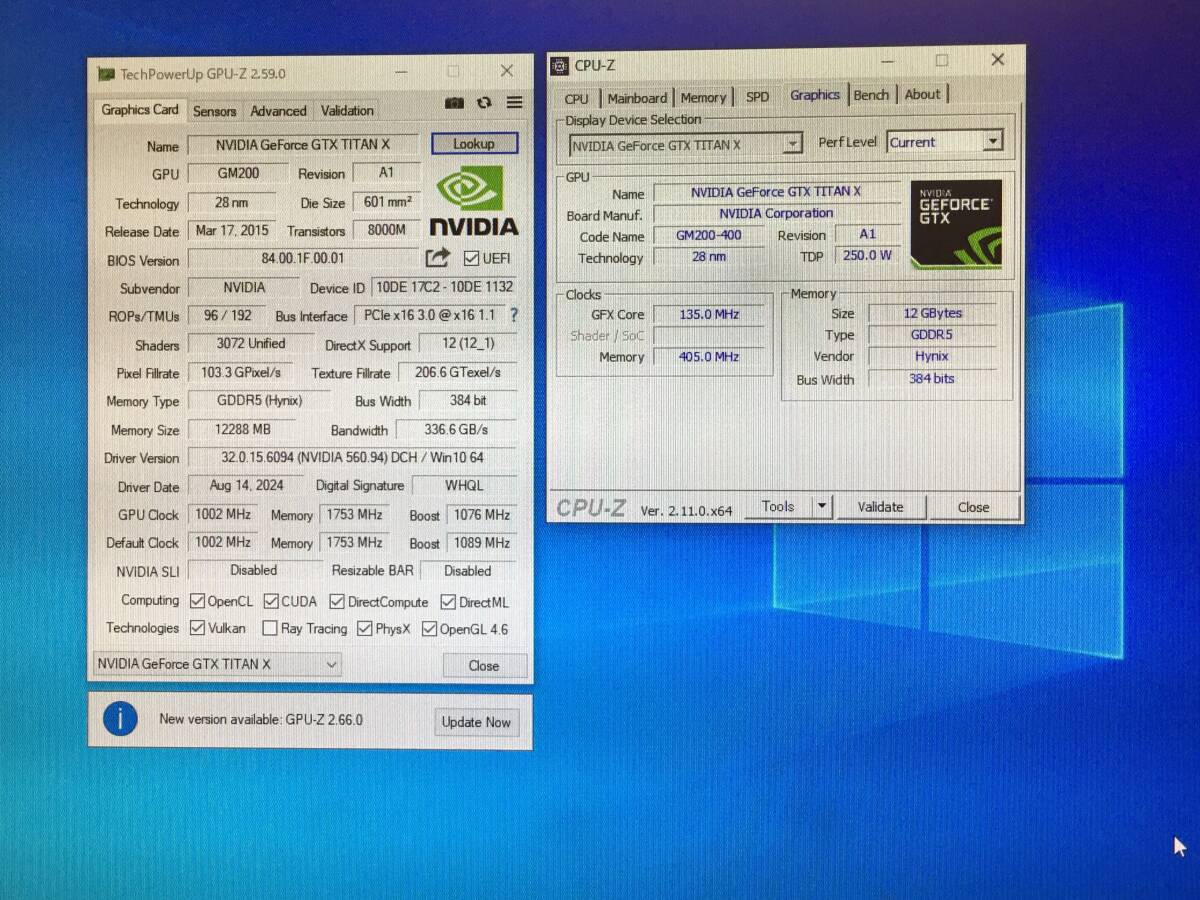Toggle the Ray Tracing checkbox
Viewport: 1200px width, 900px height.
[270, 628]
